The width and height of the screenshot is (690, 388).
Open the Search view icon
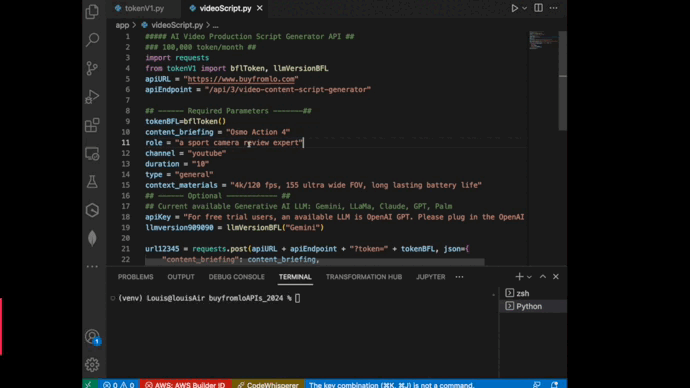click(x=92, y=40)
